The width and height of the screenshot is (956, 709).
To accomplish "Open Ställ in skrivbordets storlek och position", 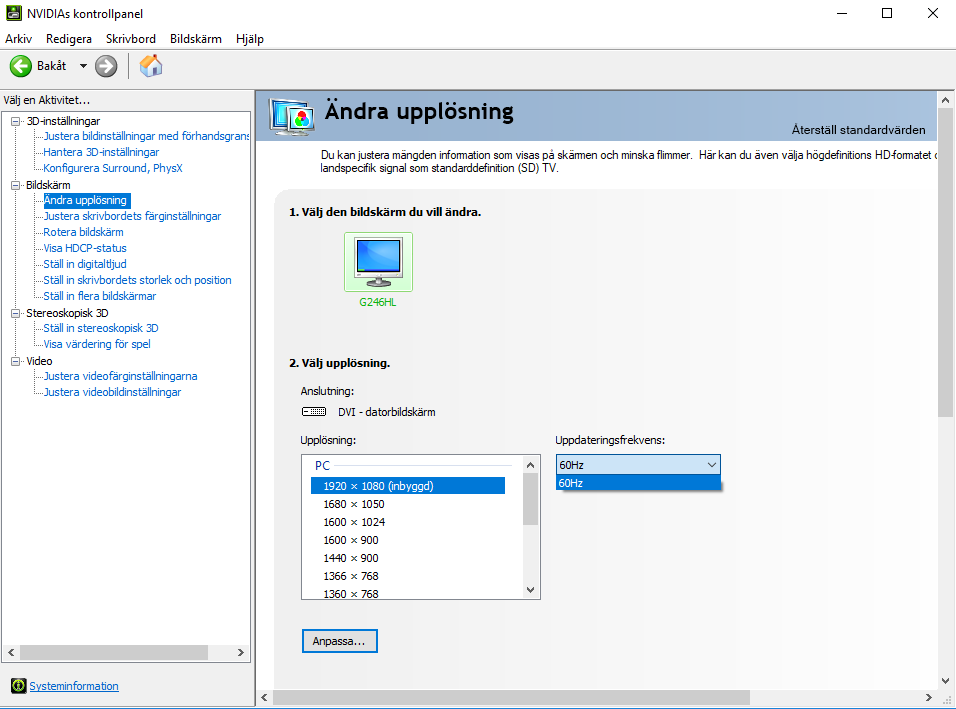I will click(137, 280).
